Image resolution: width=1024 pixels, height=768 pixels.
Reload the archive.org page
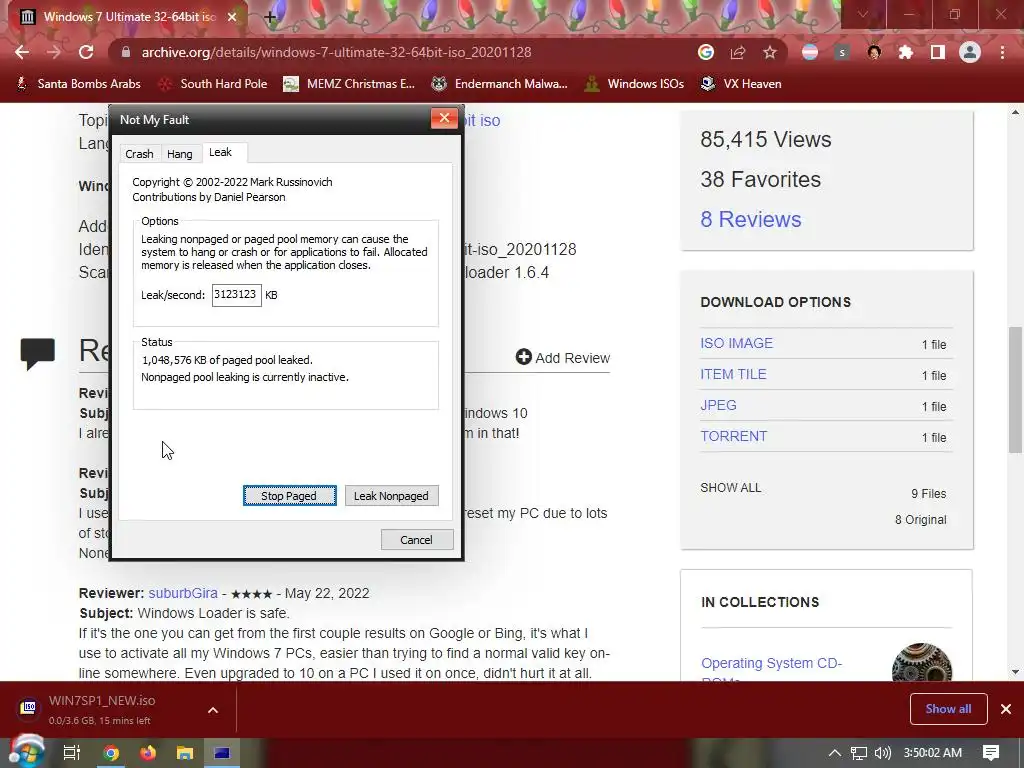pos(86,52)
